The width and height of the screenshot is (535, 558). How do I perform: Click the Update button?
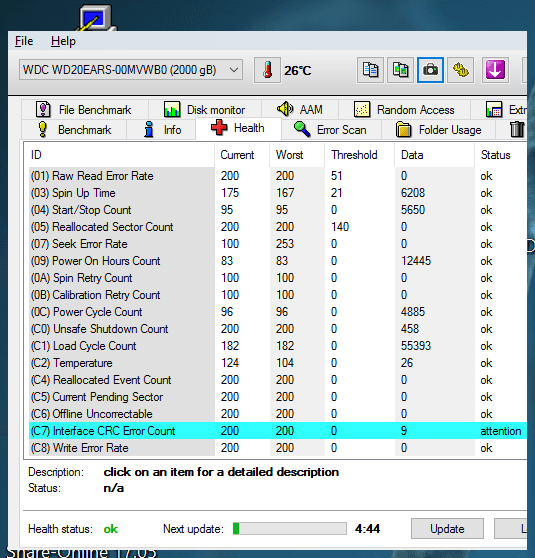pos(447,529)
